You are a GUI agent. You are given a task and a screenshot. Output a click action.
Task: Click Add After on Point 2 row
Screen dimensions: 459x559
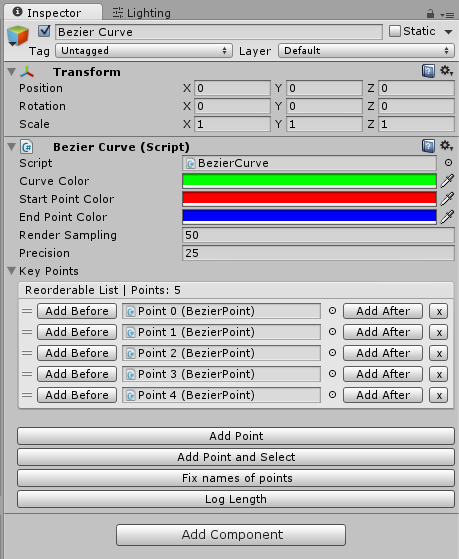tap(383, 353)
